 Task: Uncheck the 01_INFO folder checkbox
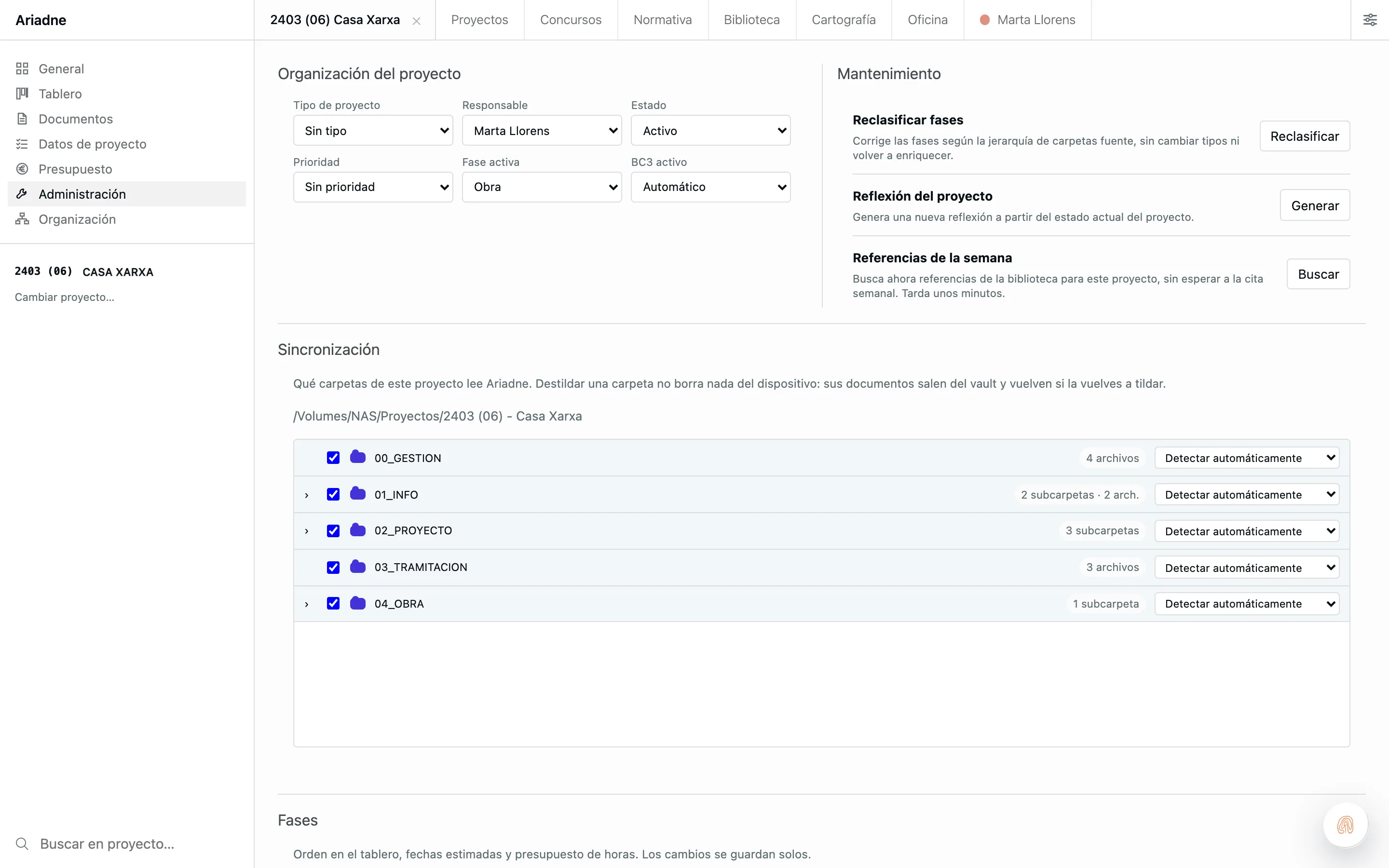333,494
